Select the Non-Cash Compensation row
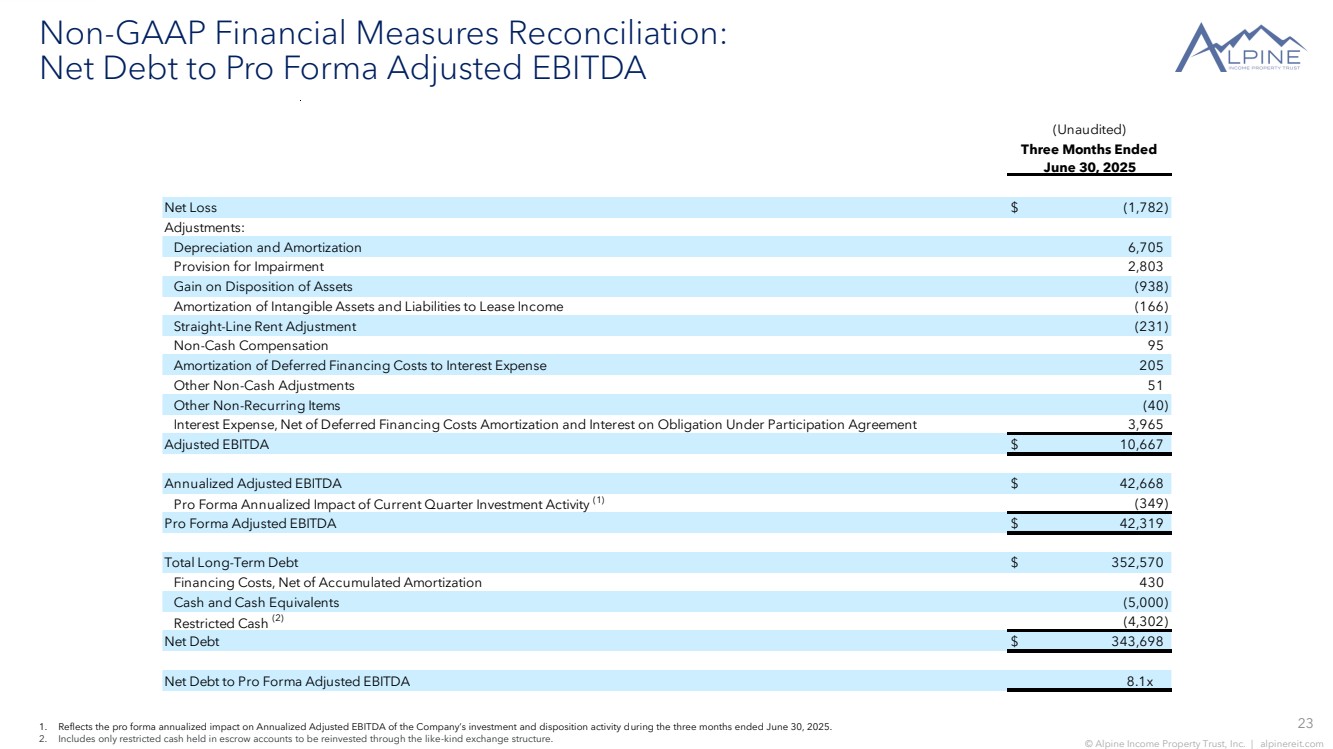Viewport: 1333px width, 749px height. pos(250,346)
